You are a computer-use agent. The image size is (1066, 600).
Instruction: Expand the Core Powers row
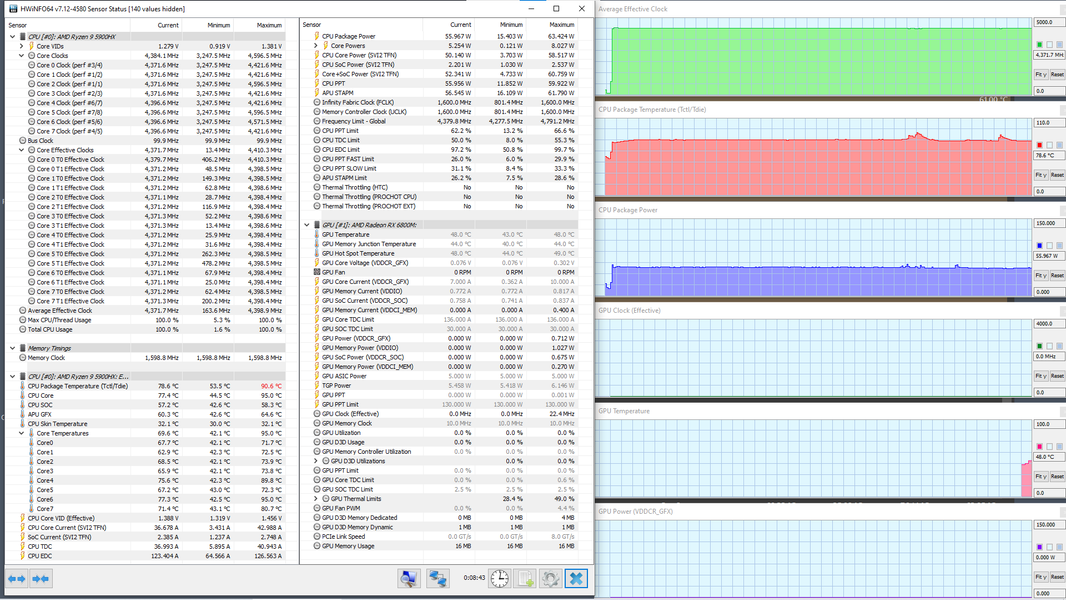pyautogui.click(x=315, y=46)
